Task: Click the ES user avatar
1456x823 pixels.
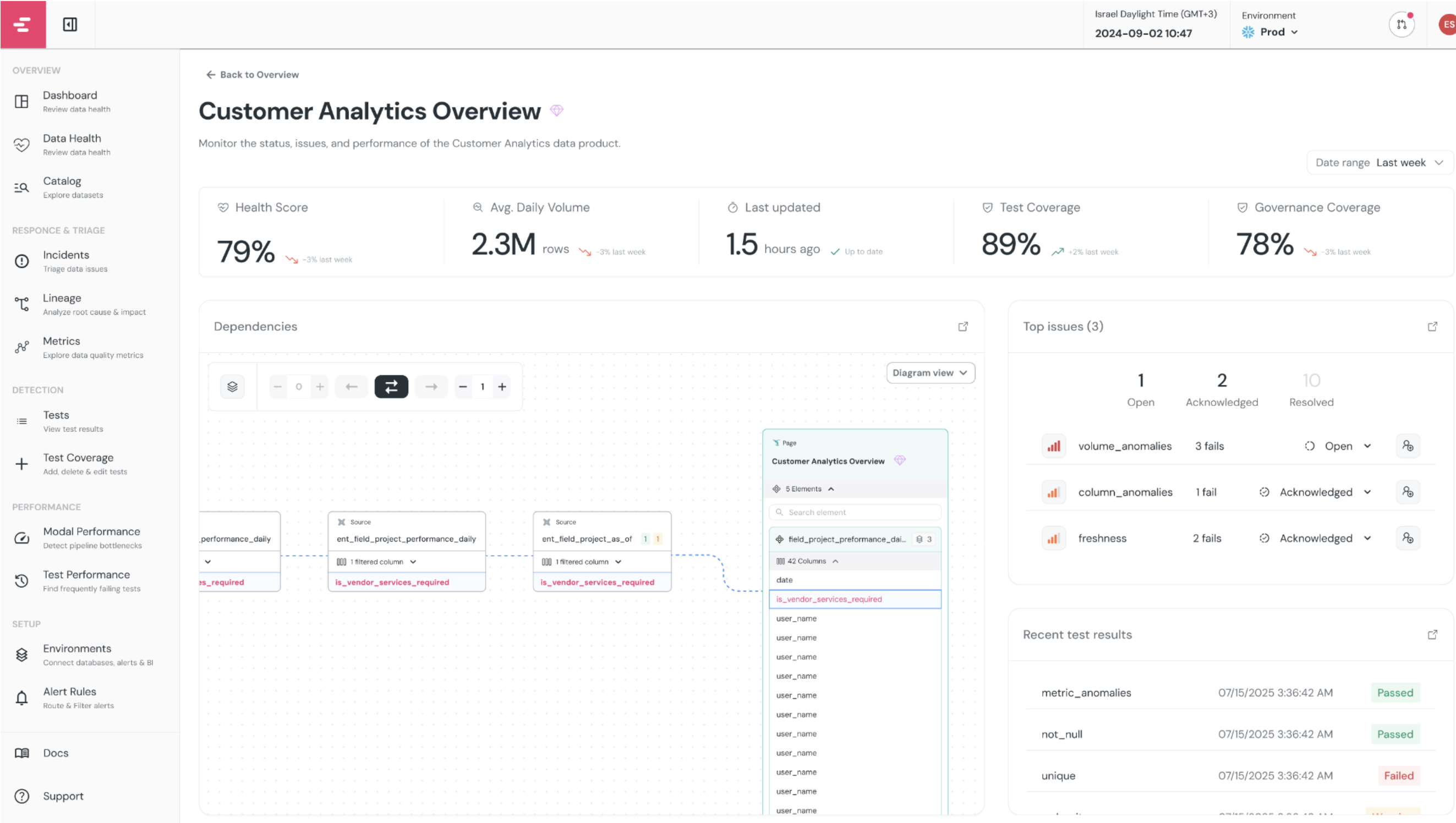Action: [x=1448, y=25]
